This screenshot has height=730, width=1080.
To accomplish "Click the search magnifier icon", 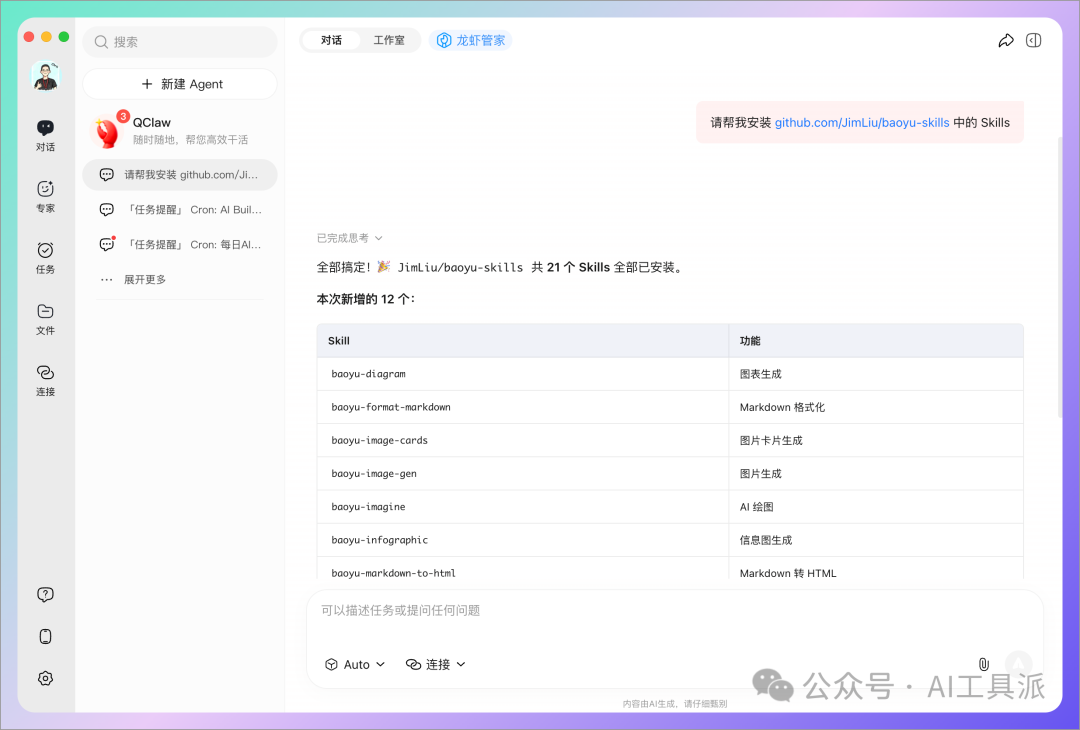I will tap(101, 42).
